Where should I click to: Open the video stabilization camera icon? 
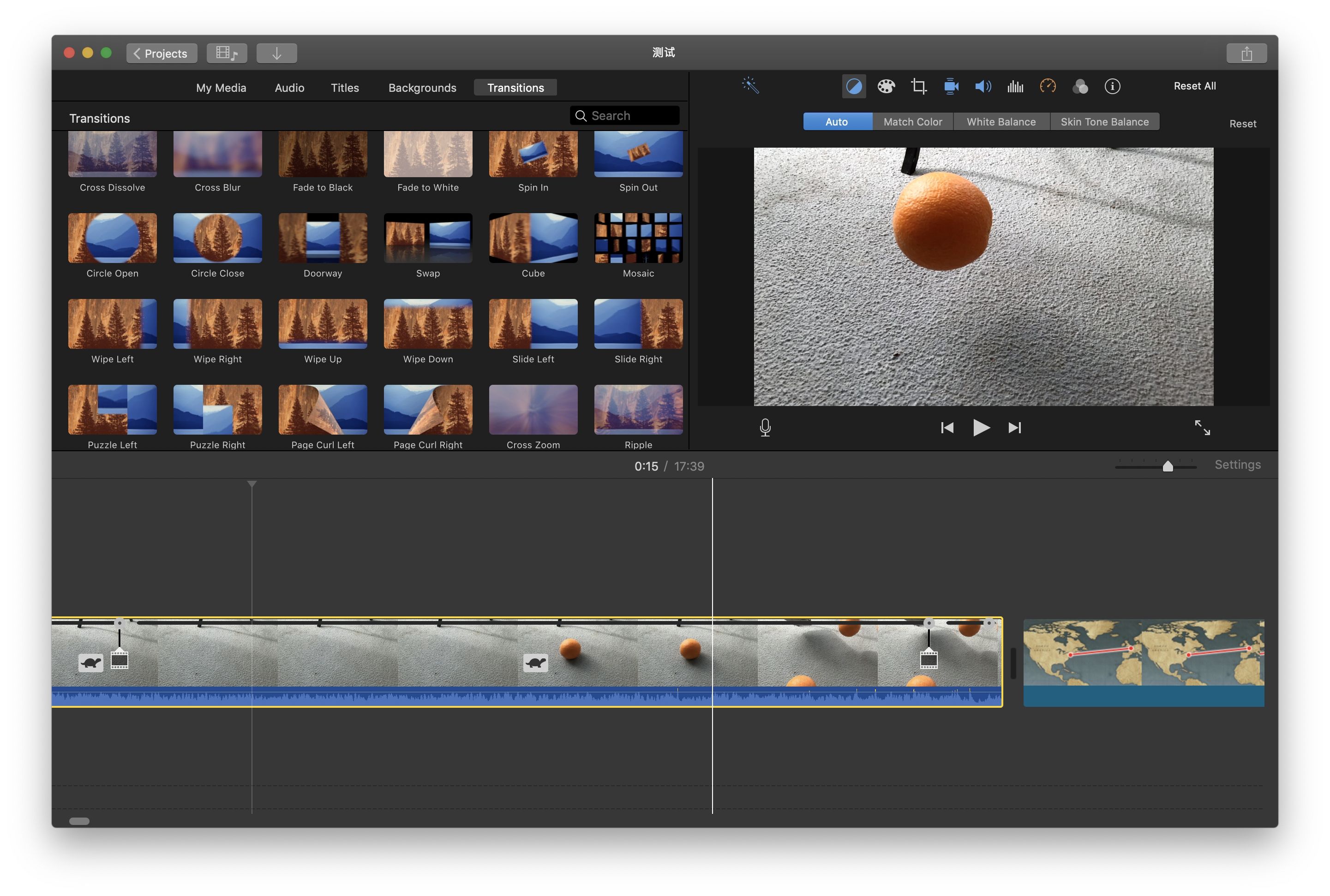point(951,86)
